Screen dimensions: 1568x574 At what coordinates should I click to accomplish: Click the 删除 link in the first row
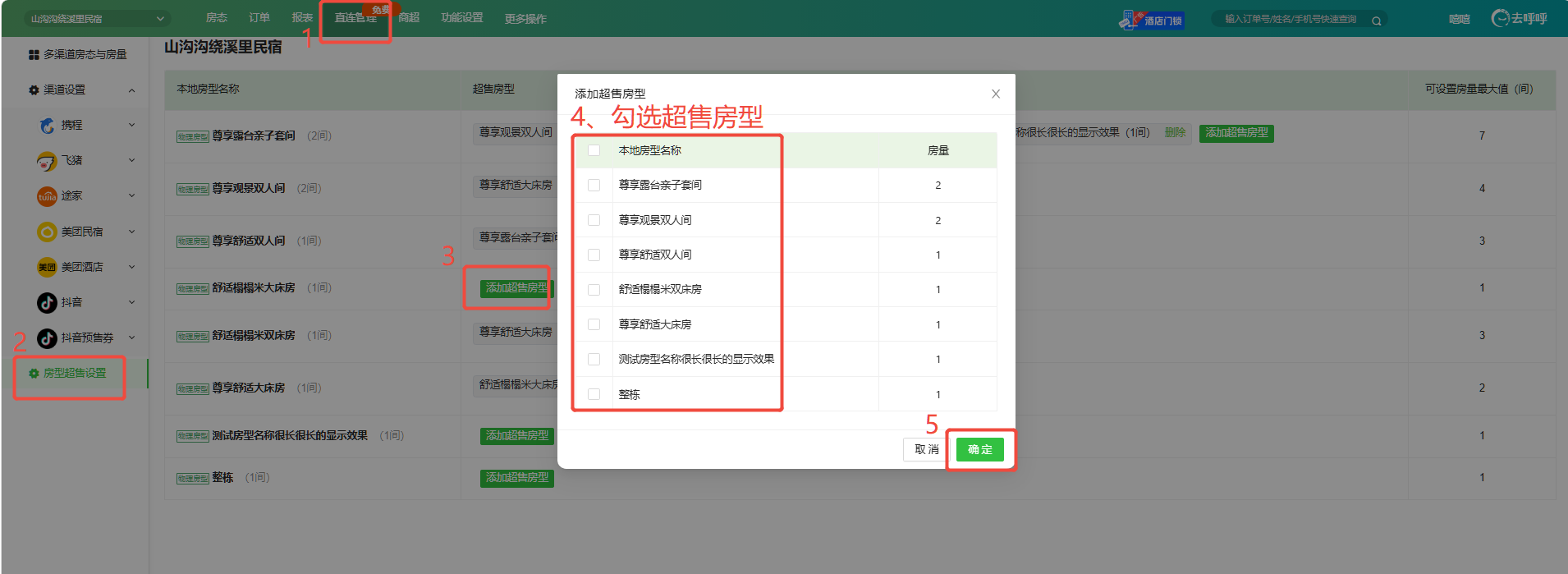tap(1175, 133)
